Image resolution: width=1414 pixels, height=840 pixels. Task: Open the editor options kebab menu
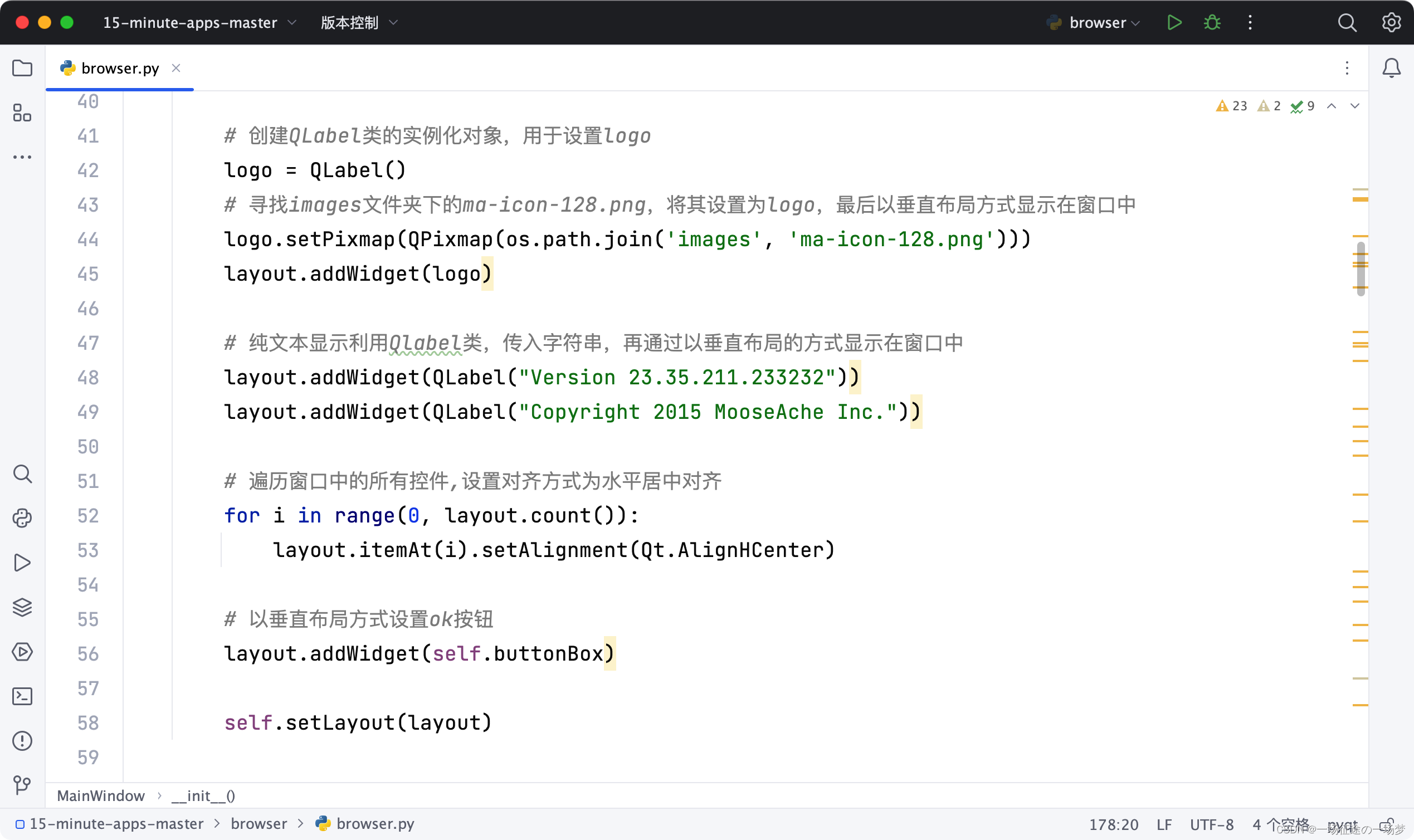pos(1347,68)
